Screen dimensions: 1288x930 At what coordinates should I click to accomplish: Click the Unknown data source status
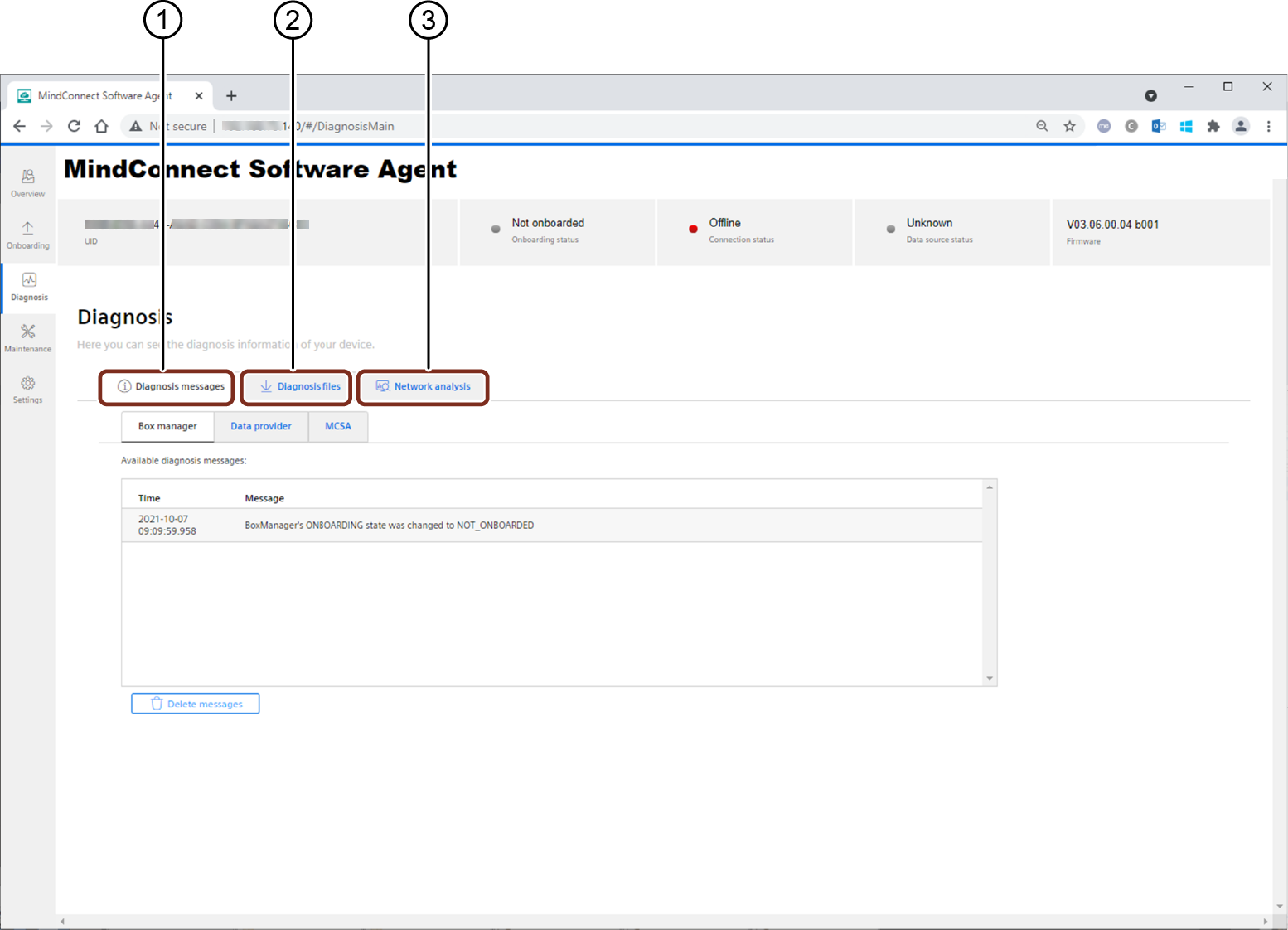(x=952, y=232)
